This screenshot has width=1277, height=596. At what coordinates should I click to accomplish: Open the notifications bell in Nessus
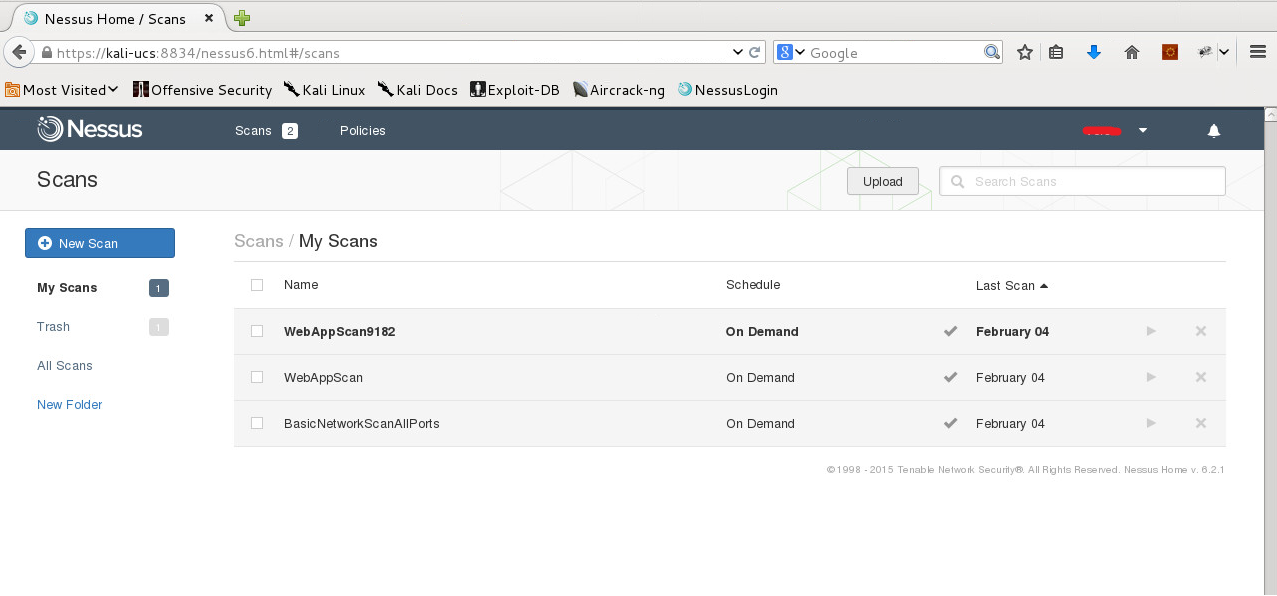1214,131
